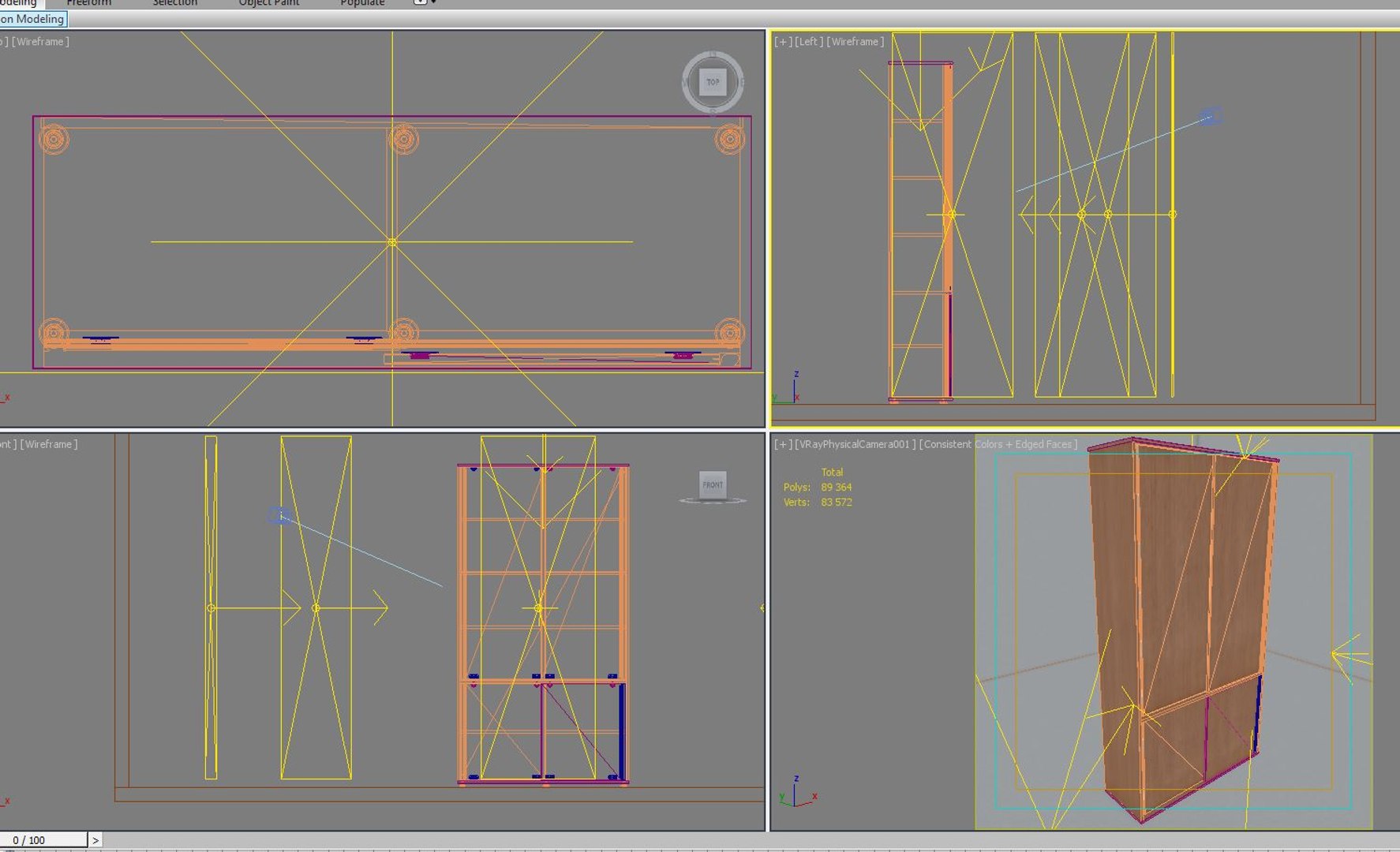Image resolution: width=1400 pixels, height=852 pixels.
Task: Open the Object Paint ribbon tab
Action: (269, 3)
